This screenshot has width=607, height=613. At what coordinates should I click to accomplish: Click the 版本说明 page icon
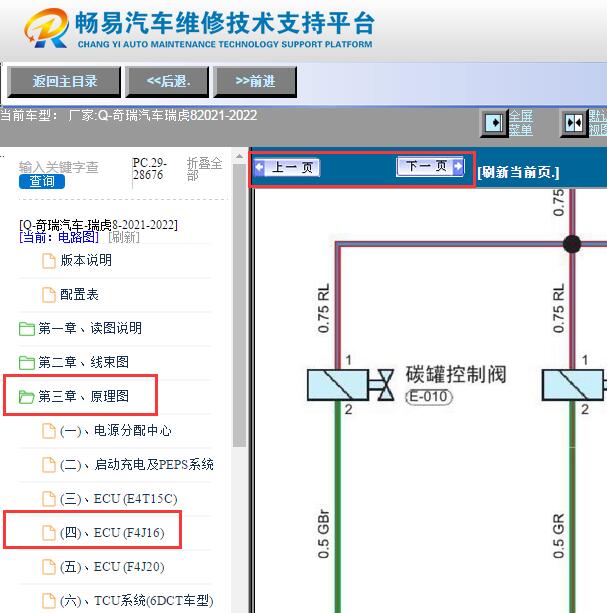48,261
